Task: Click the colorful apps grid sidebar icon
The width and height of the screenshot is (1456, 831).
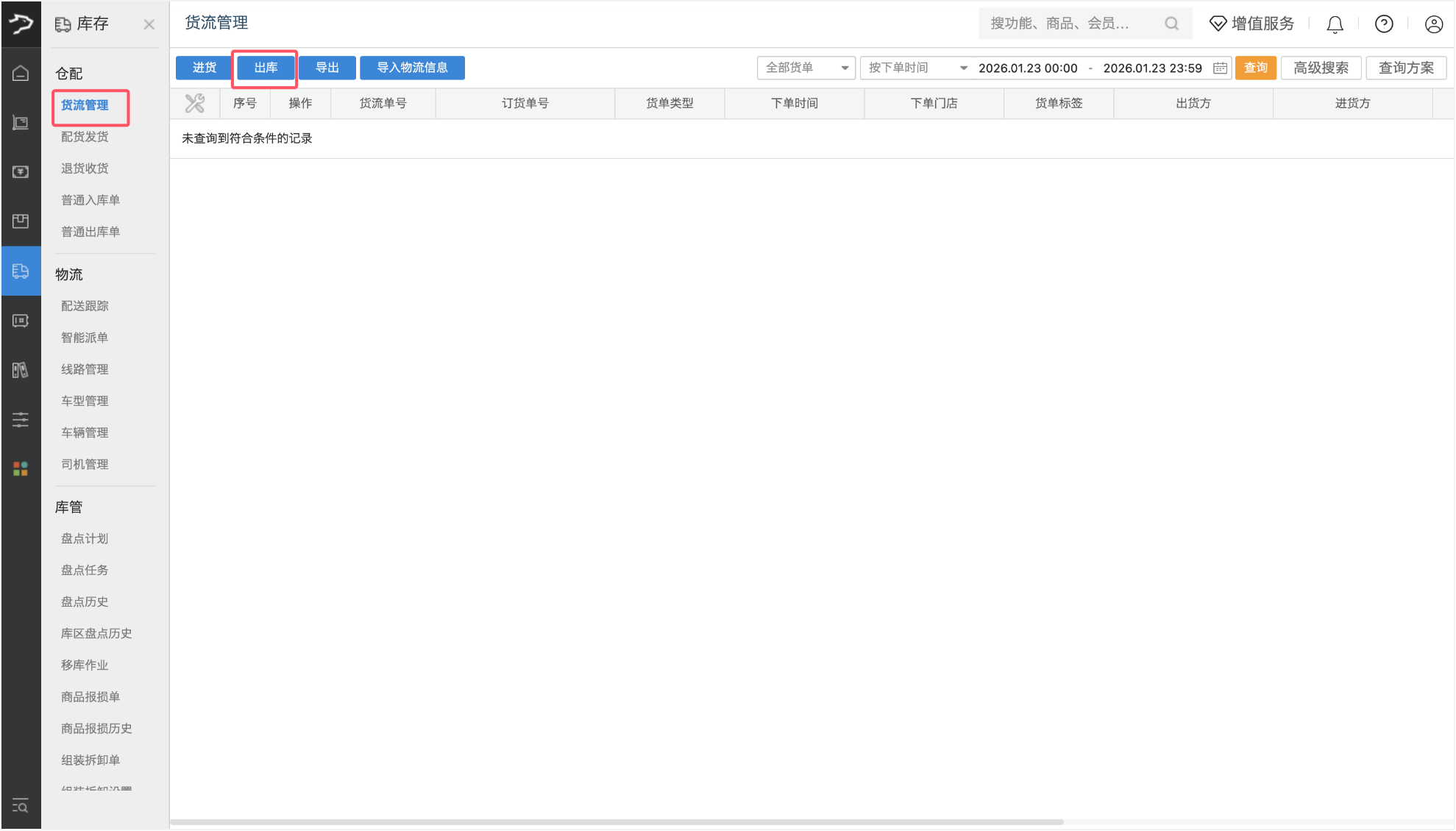Action: pos(21,468)
